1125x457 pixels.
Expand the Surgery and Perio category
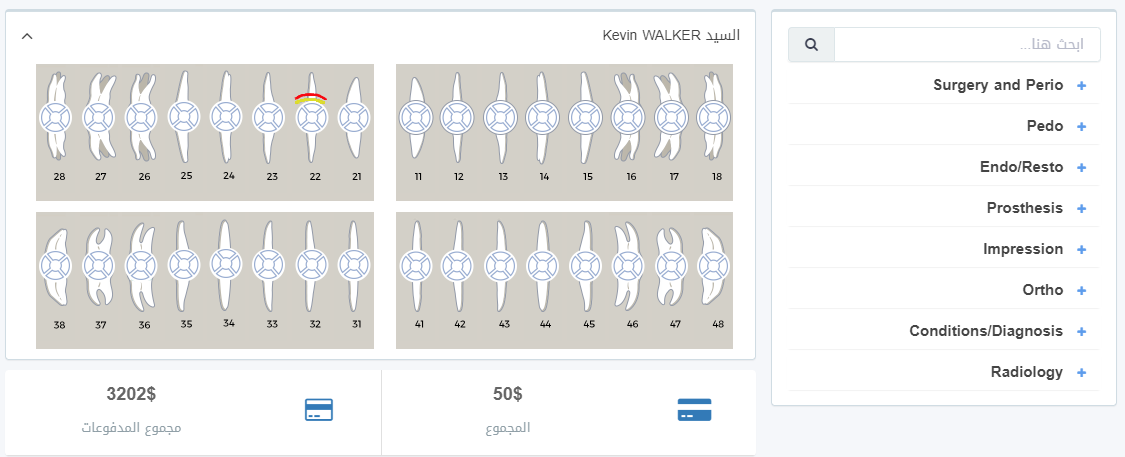click(x=1082, y=85)
